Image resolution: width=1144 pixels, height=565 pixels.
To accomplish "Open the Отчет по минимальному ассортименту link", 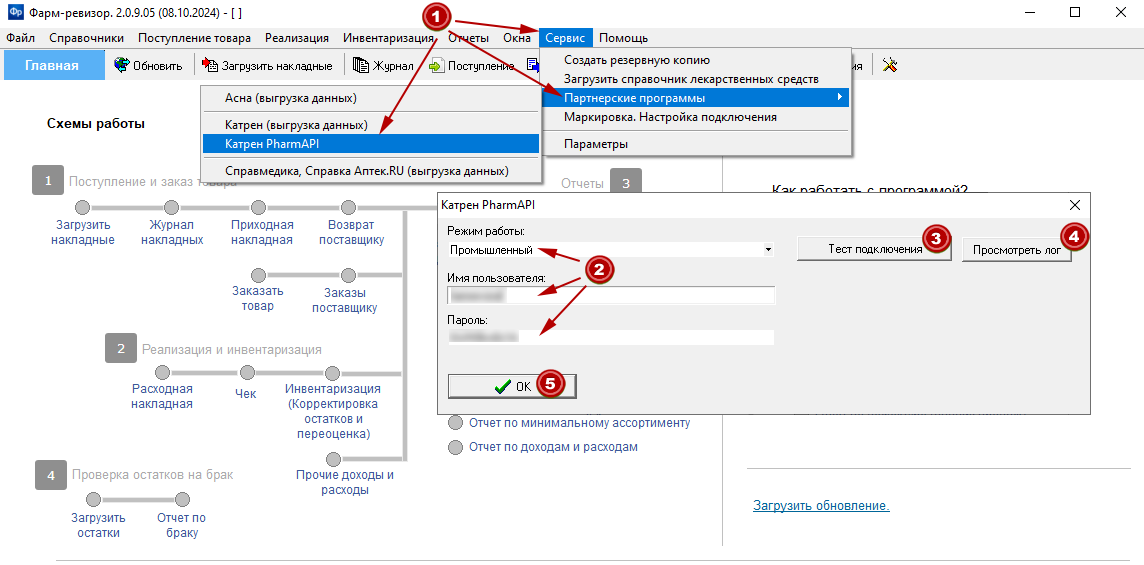I will pyautogui.click(x=579, y=423).
